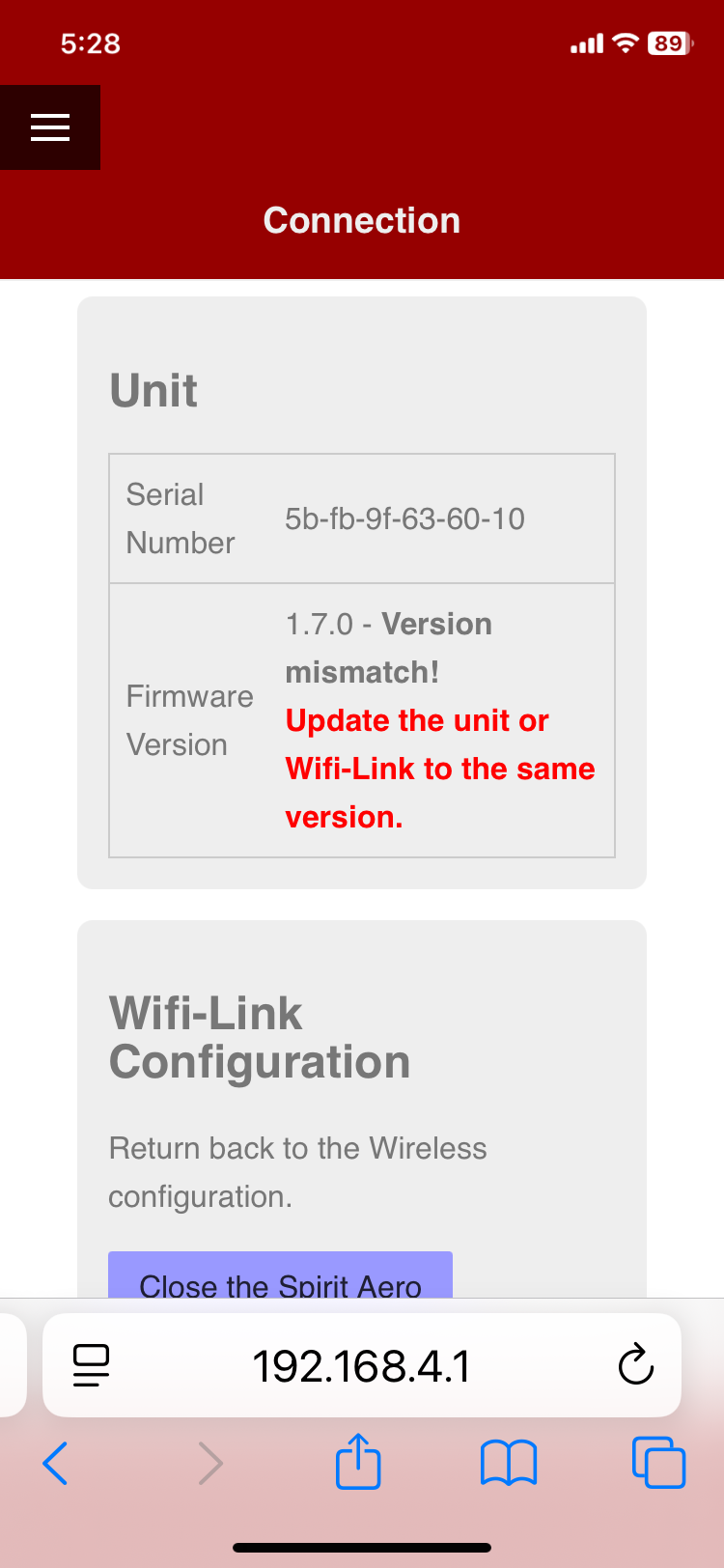Tap the Connection page title

click(x=362, y=220)
